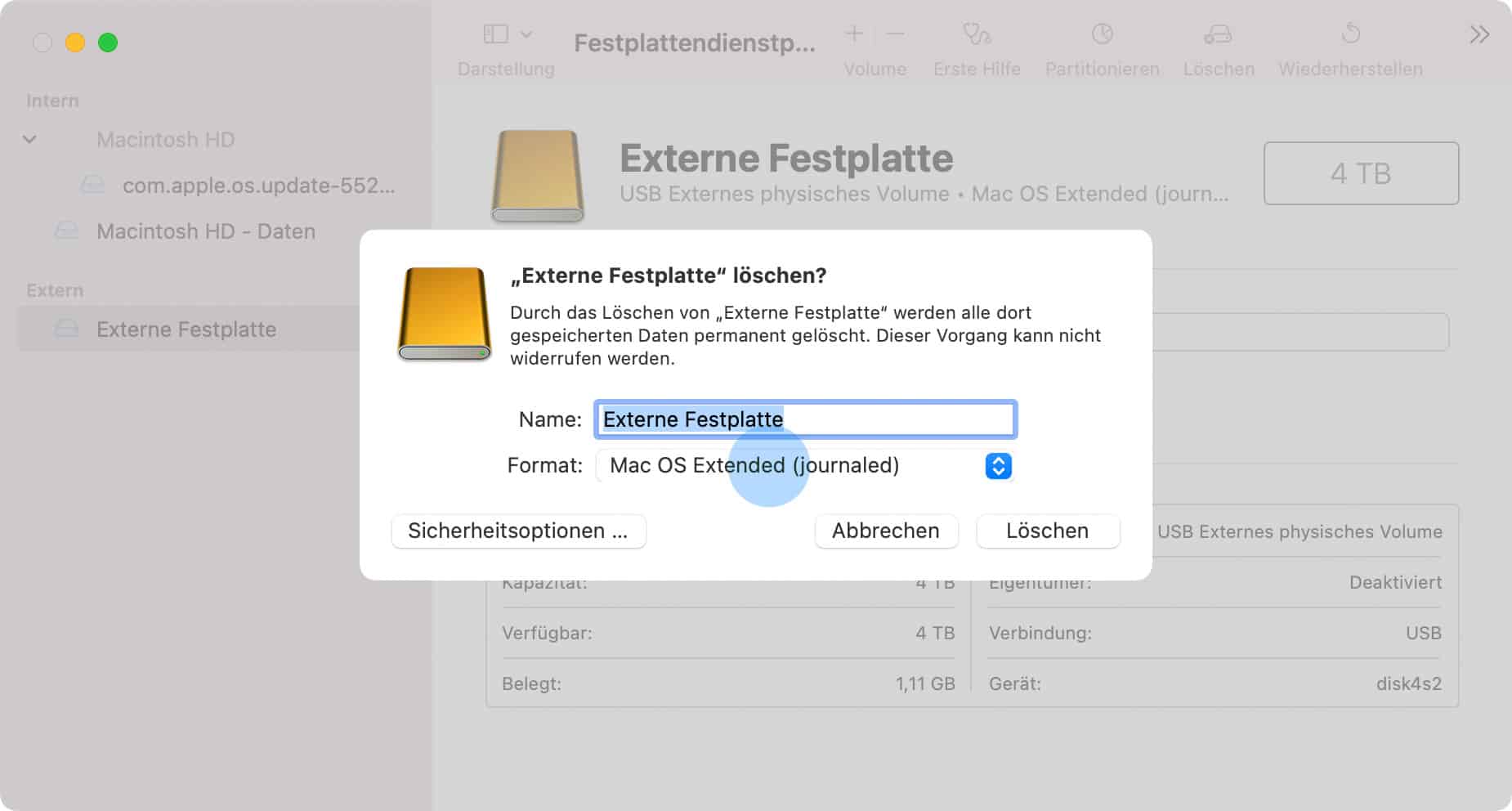The height and width of the screenshot is (811, 1512).
Task: Open the Partitionieren pie icon
Action: [1102, 34]
